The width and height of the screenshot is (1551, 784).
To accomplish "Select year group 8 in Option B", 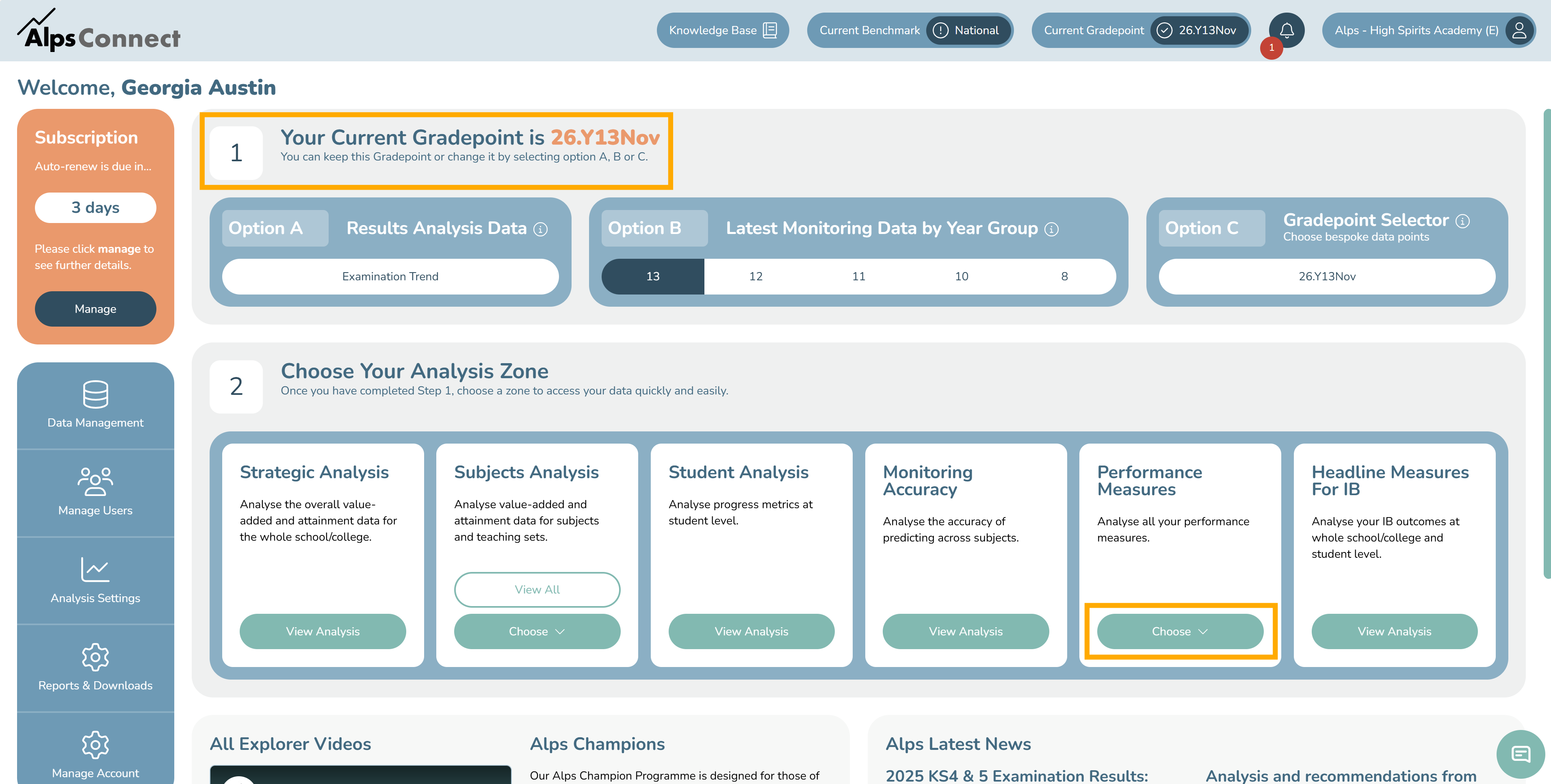I will point(1064,276).
